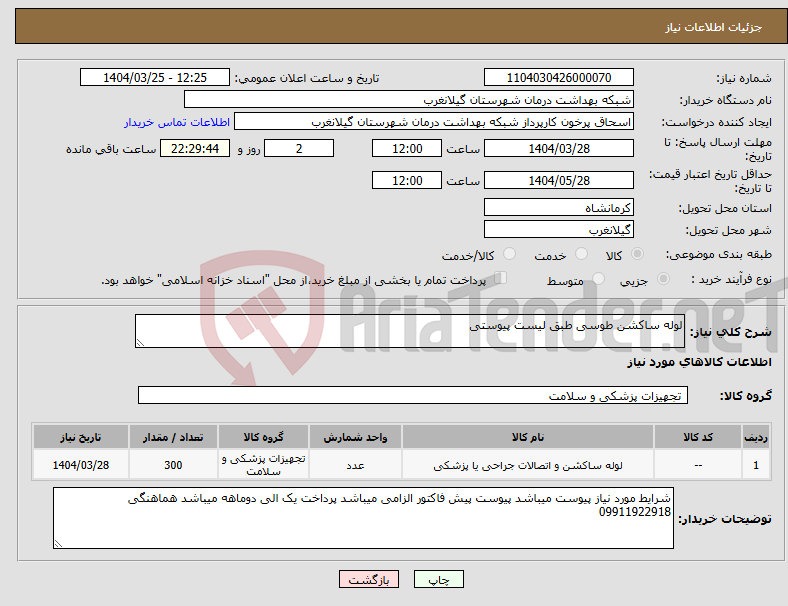Toggle the اسناد خزانه اسلامی payment checkbox
This screenshot has height=606, width=788.
501,277
